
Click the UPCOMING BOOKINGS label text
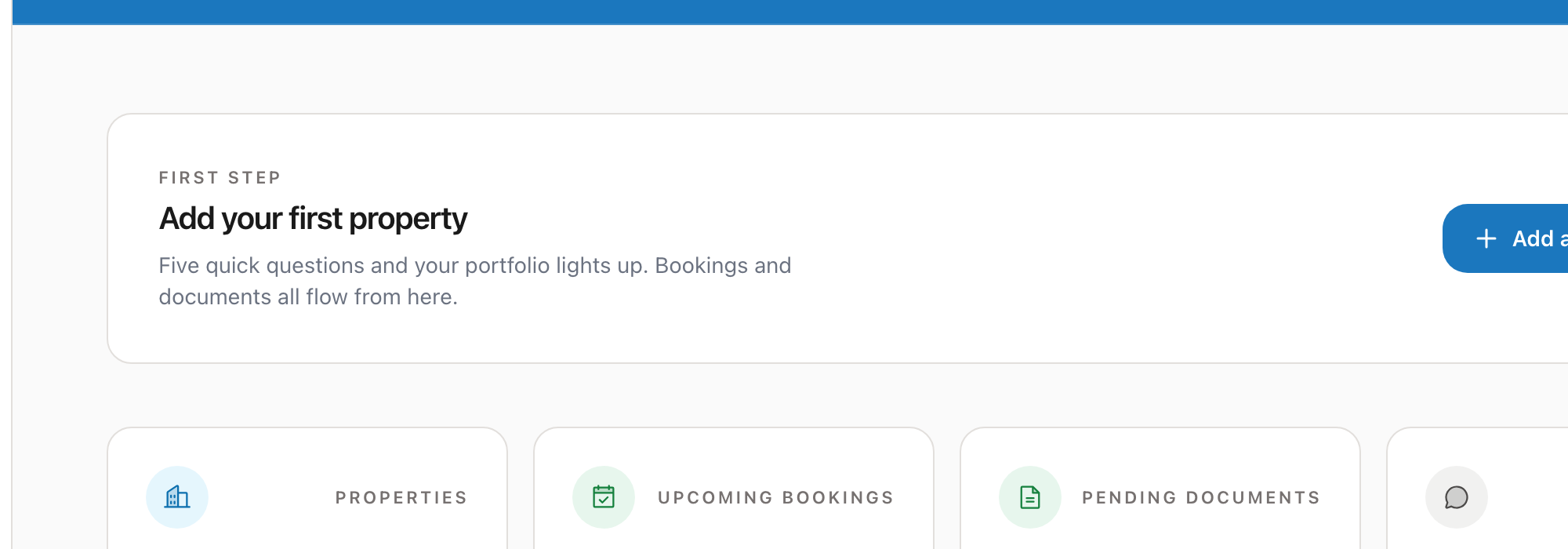776,496
